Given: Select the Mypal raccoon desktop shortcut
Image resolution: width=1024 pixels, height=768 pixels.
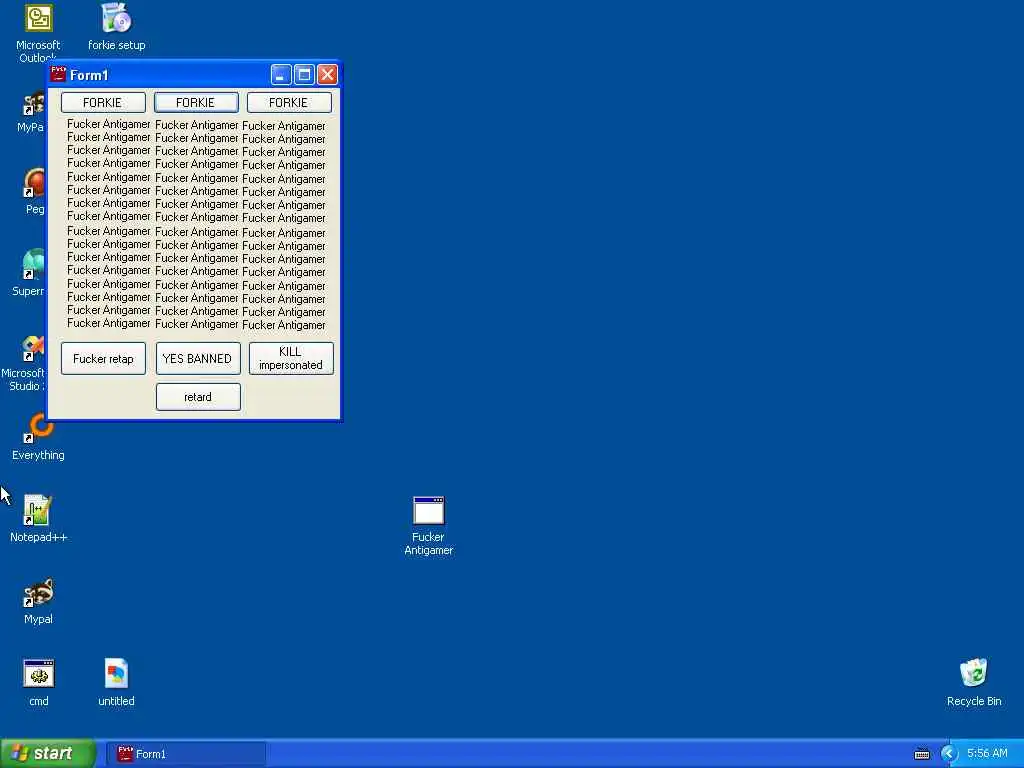Looking at the screenshot, I should 38,600.
